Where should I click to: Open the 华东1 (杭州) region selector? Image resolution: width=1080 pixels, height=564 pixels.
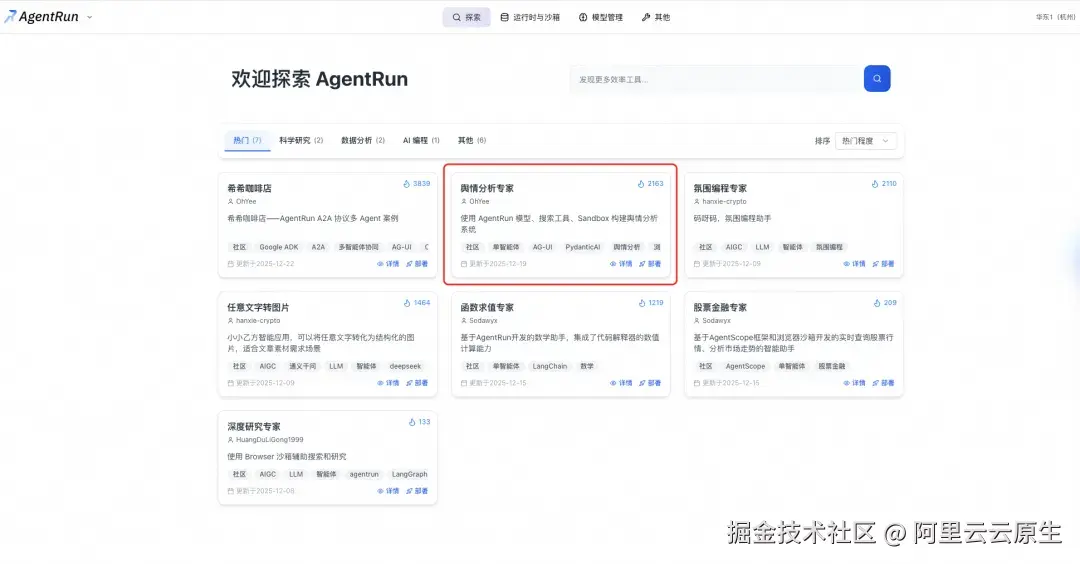tap(1055, 17)
